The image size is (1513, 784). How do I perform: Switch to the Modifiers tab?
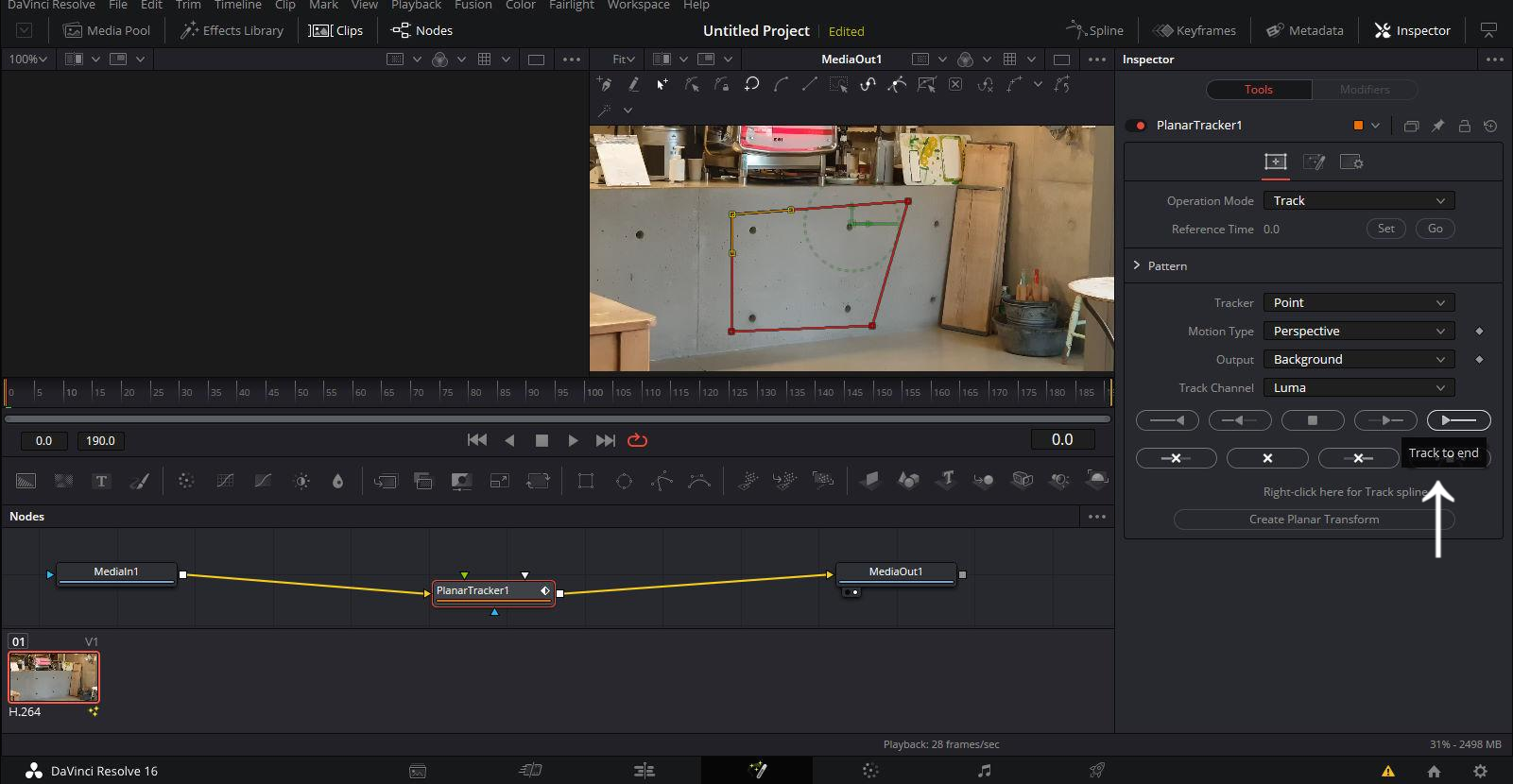(x=1364, y=90)
